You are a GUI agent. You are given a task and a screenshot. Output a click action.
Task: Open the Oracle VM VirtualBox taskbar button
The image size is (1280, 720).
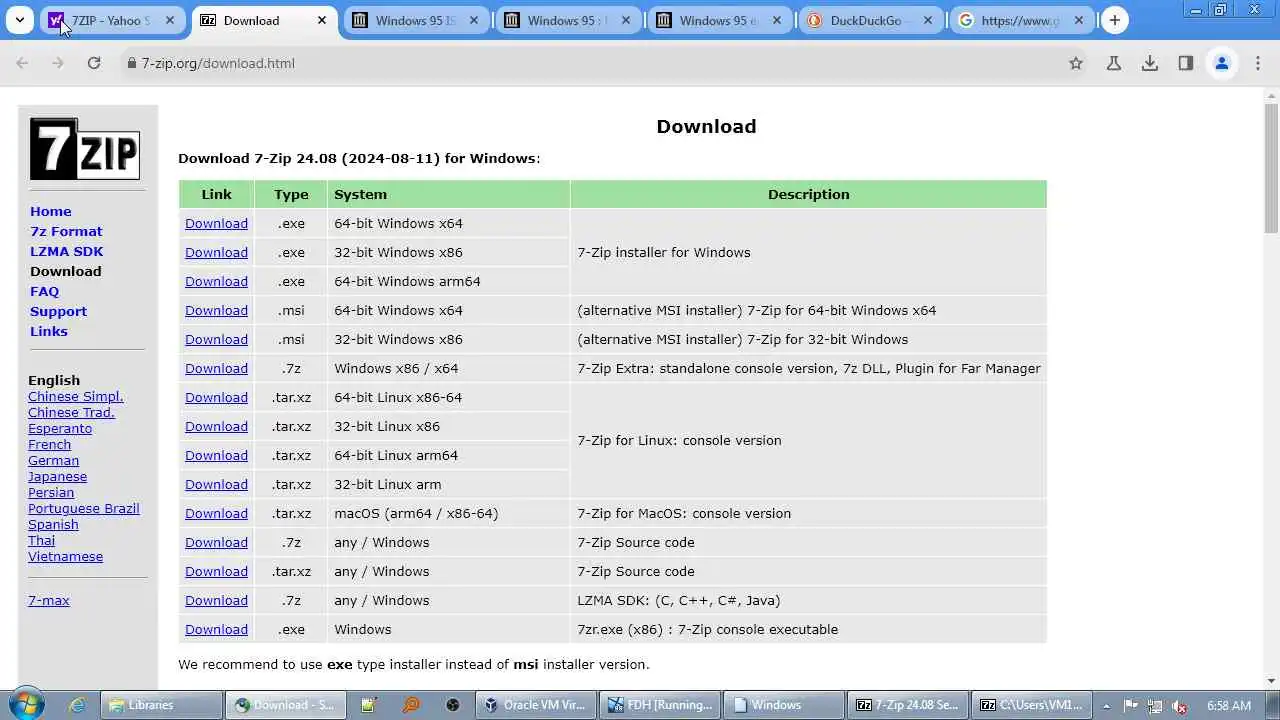click(x=535, y=705)
